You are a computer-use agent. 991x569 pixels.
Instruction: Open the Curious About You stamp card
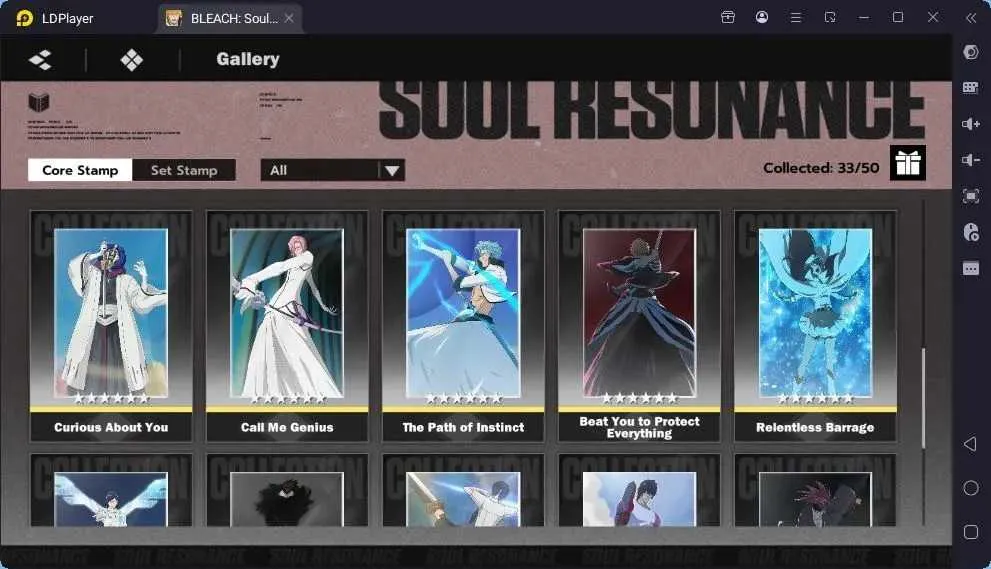(x=111, y=326)
